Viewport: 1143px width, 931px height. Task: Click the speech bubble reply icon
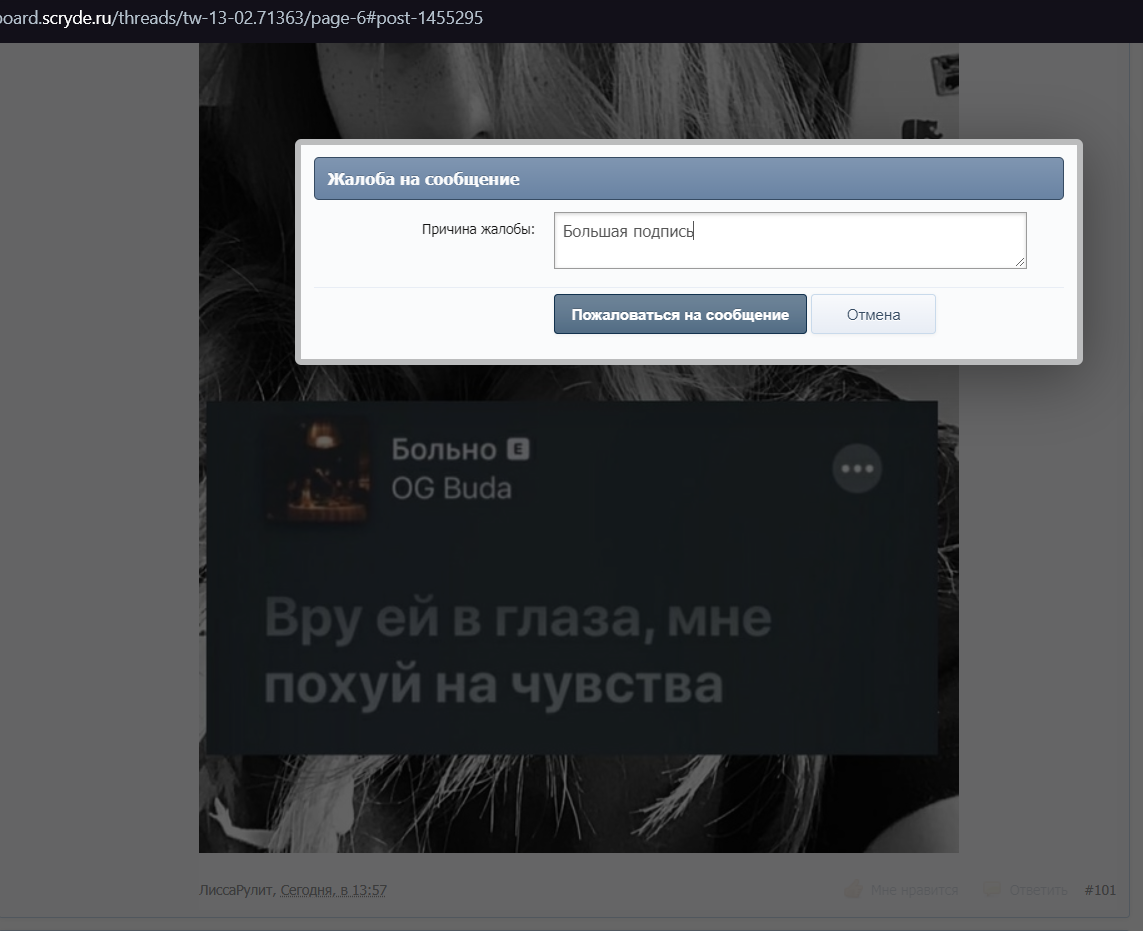(x=991, y=889)
